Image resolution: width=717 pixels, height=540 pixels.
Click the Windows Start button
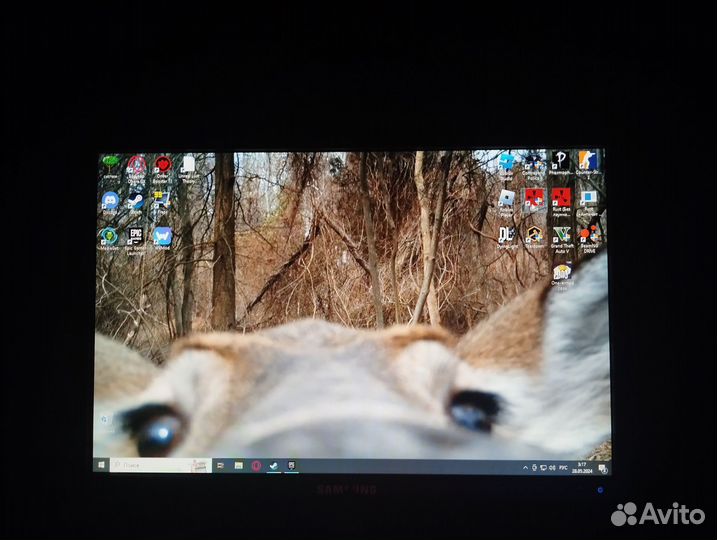pos(101,465)
